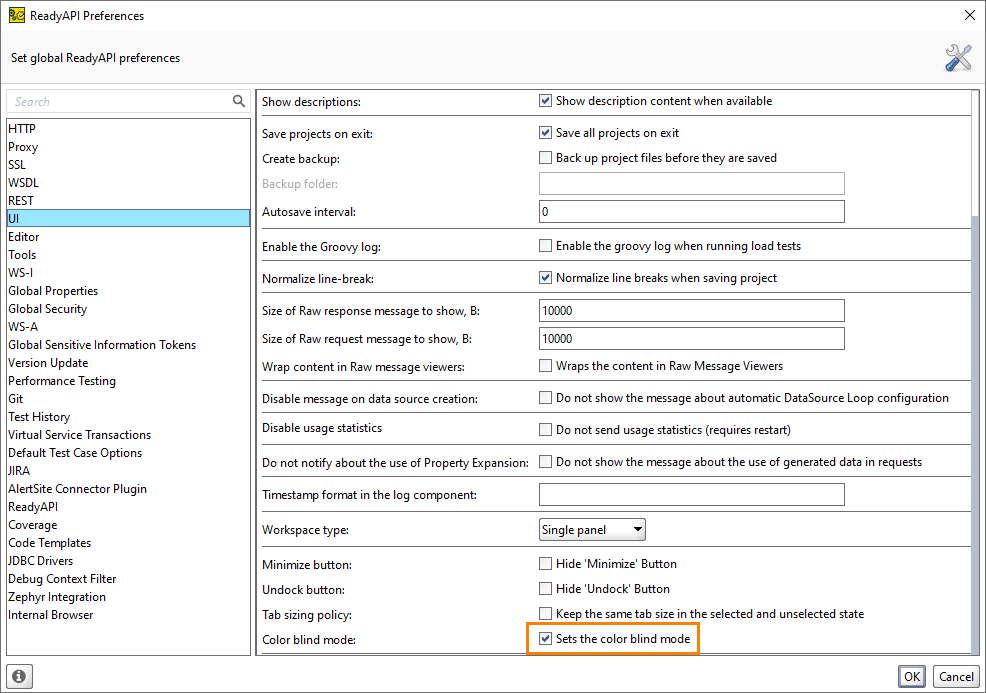Enable 'Back up project files before they are saved'
This screenshot has height=693, width=986.
[x=546, y=156]
